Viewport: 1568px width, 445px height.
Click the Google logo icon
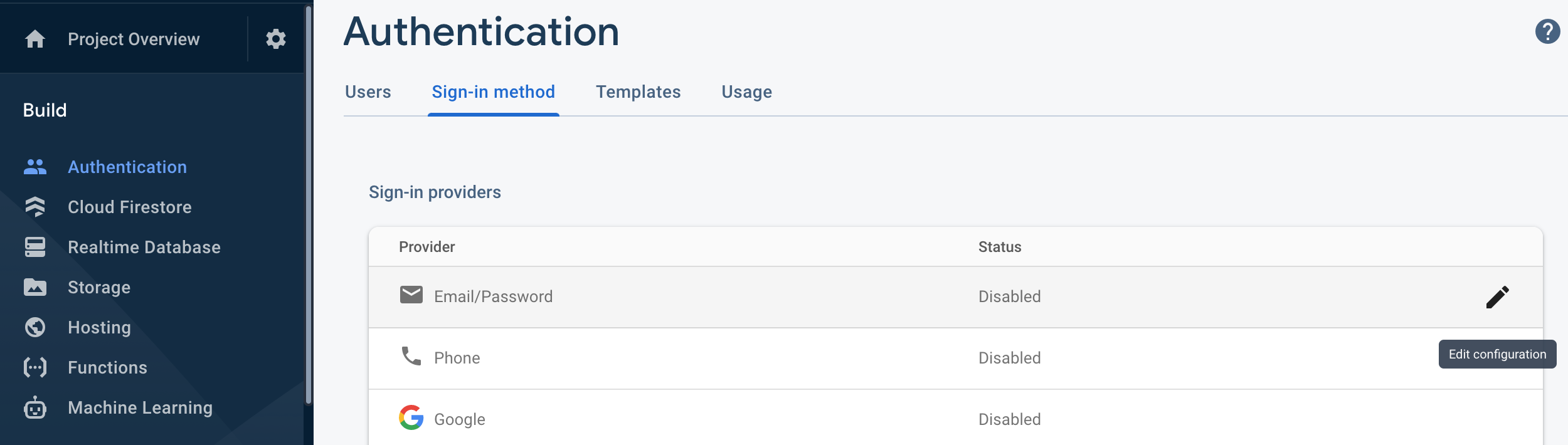[411, 417]
